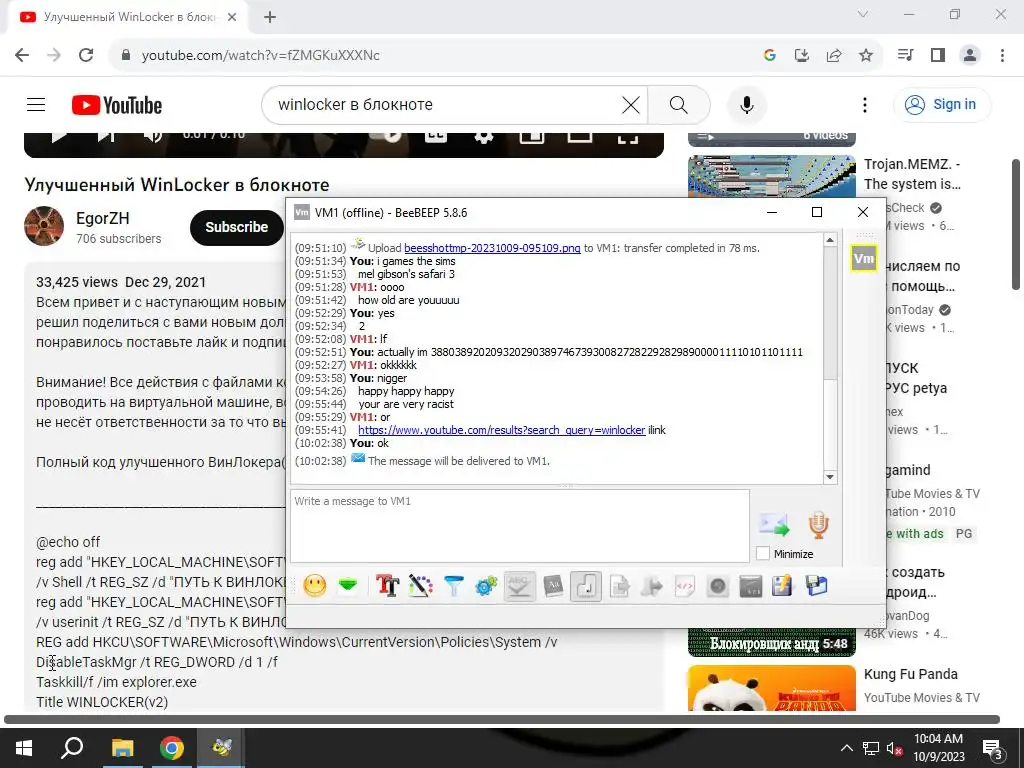Click the </> code snippet icon
Screen dimensions: 1024x768
click(684, 586)
